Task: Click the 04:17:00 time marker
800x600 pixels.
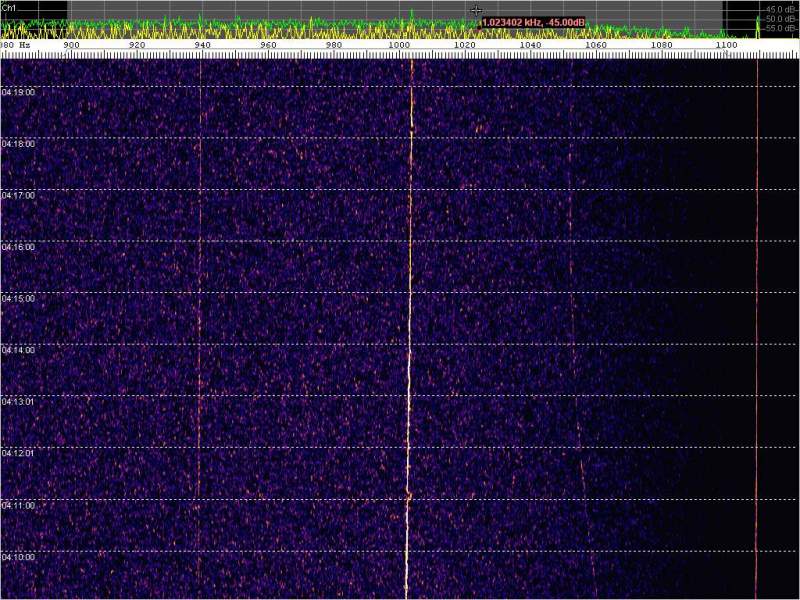Action: (x=18, y=195)
